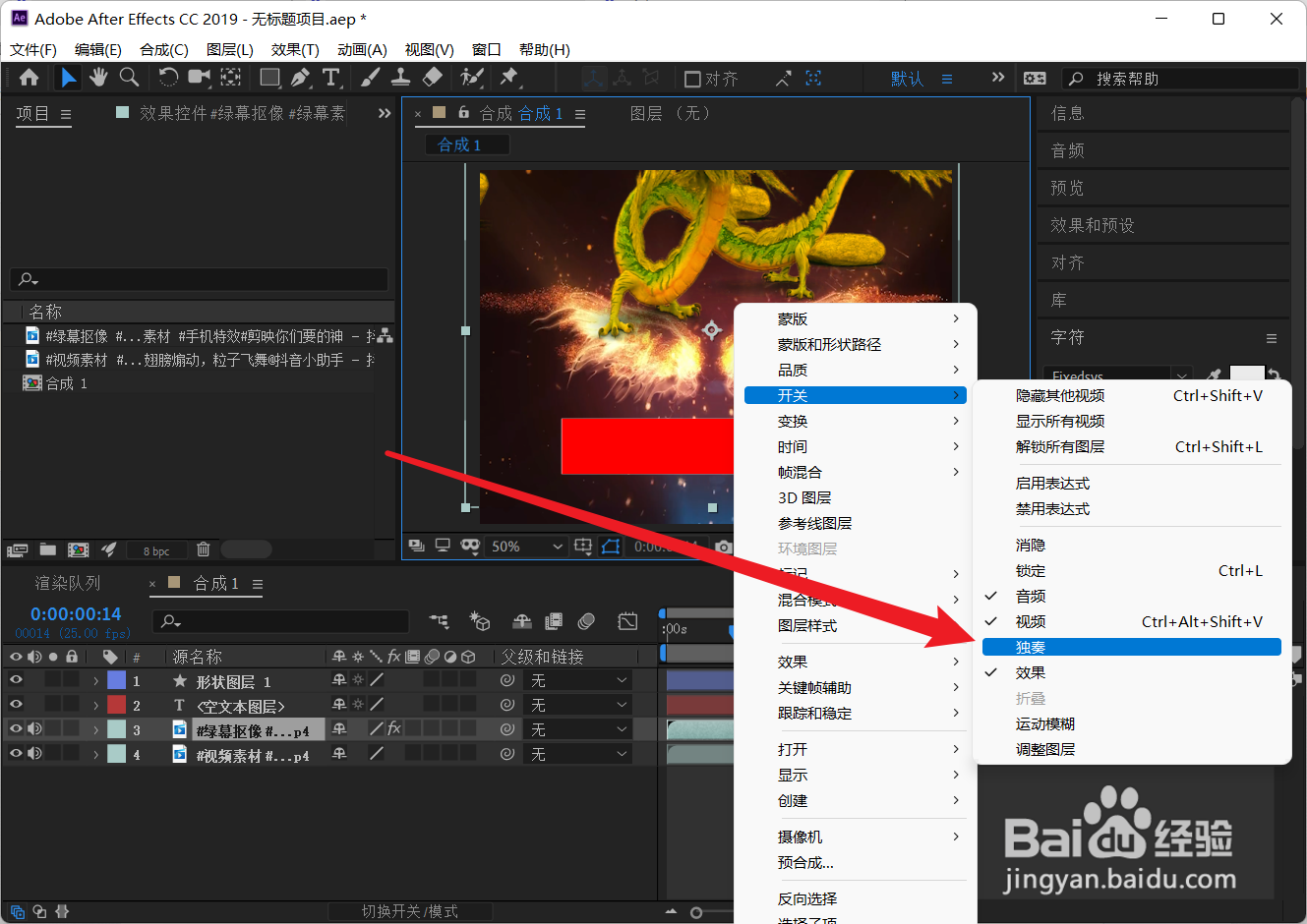Switch to the 渲染队列 tab
Image resolution: width=1307 pixels, height=924 pixels.
[x=68, y=583]
